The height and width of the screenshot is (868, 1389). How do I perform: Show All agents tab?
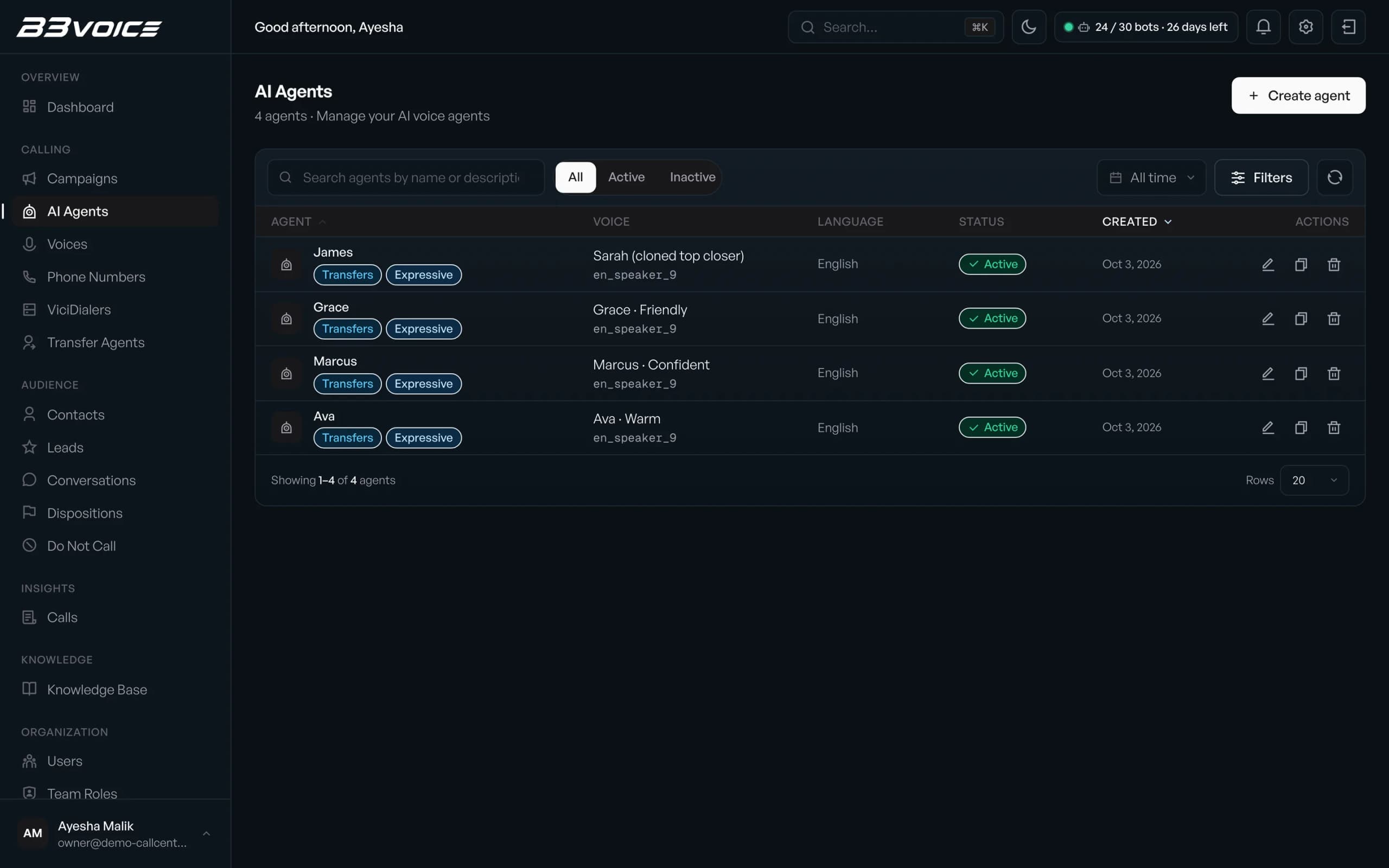pyautogui.click(x=575, y=177)
